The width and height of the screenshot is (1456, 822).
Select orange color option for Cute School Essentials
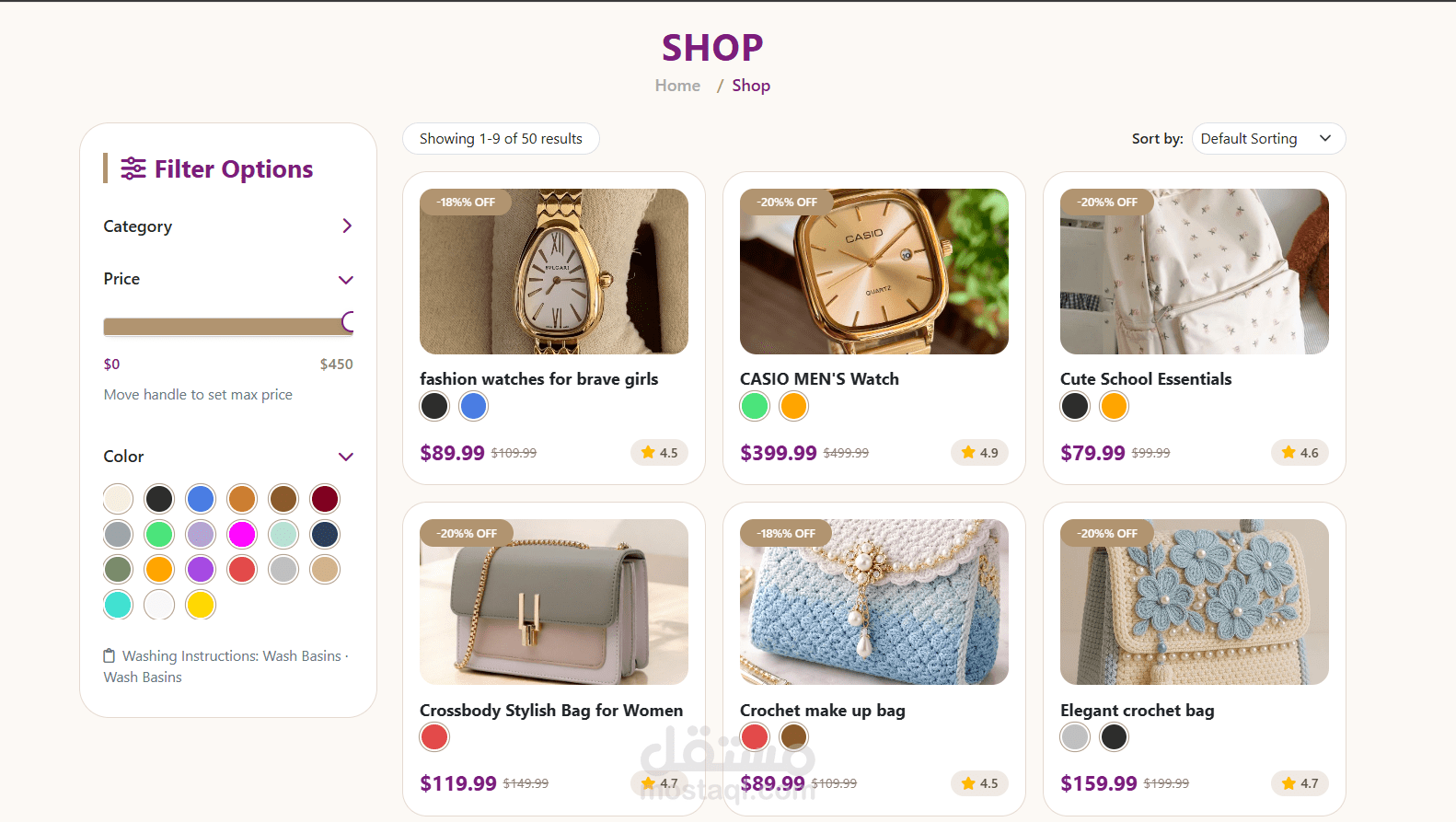tap(1114, 406)
